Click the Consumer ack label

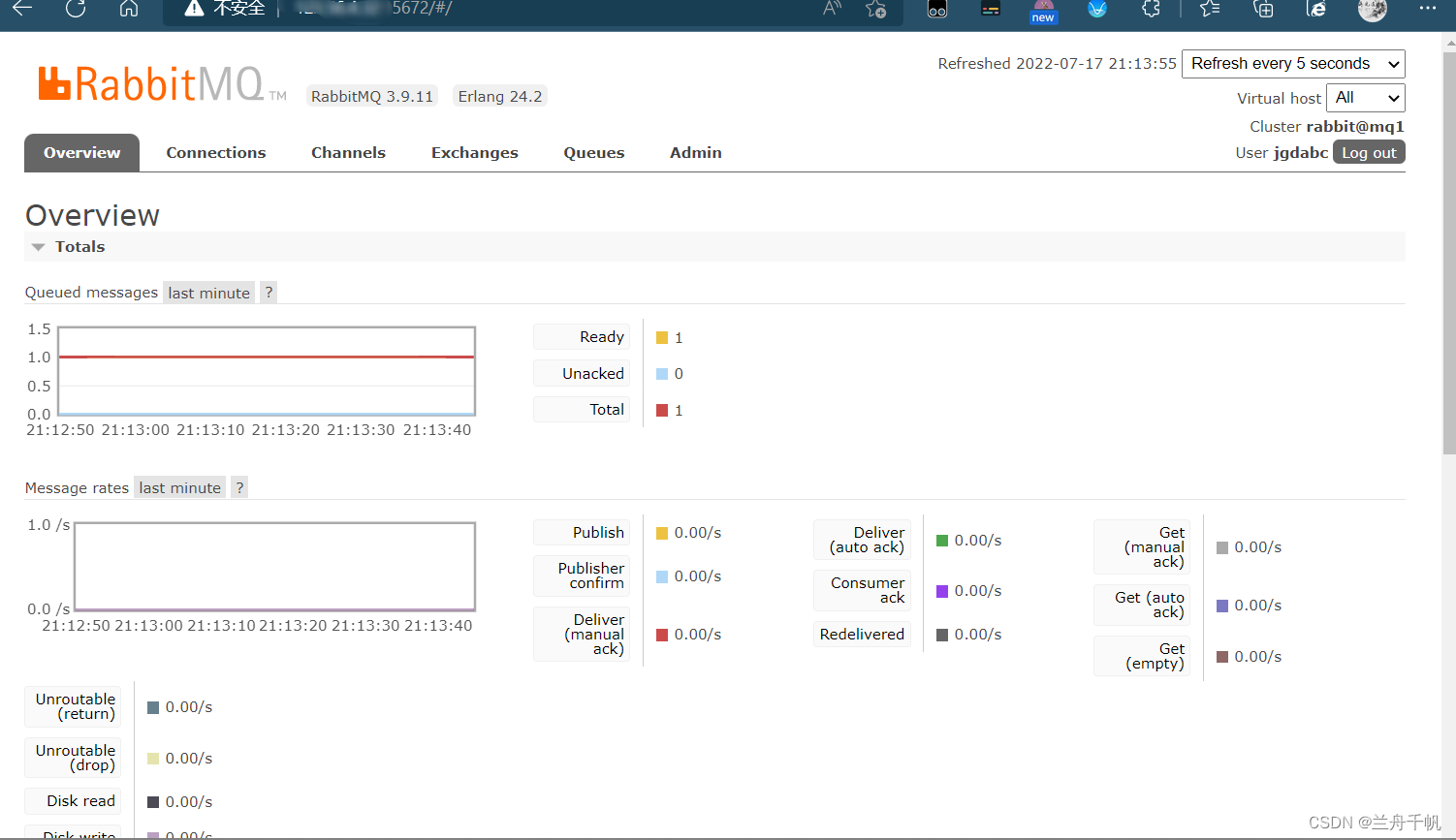point(862,590)
